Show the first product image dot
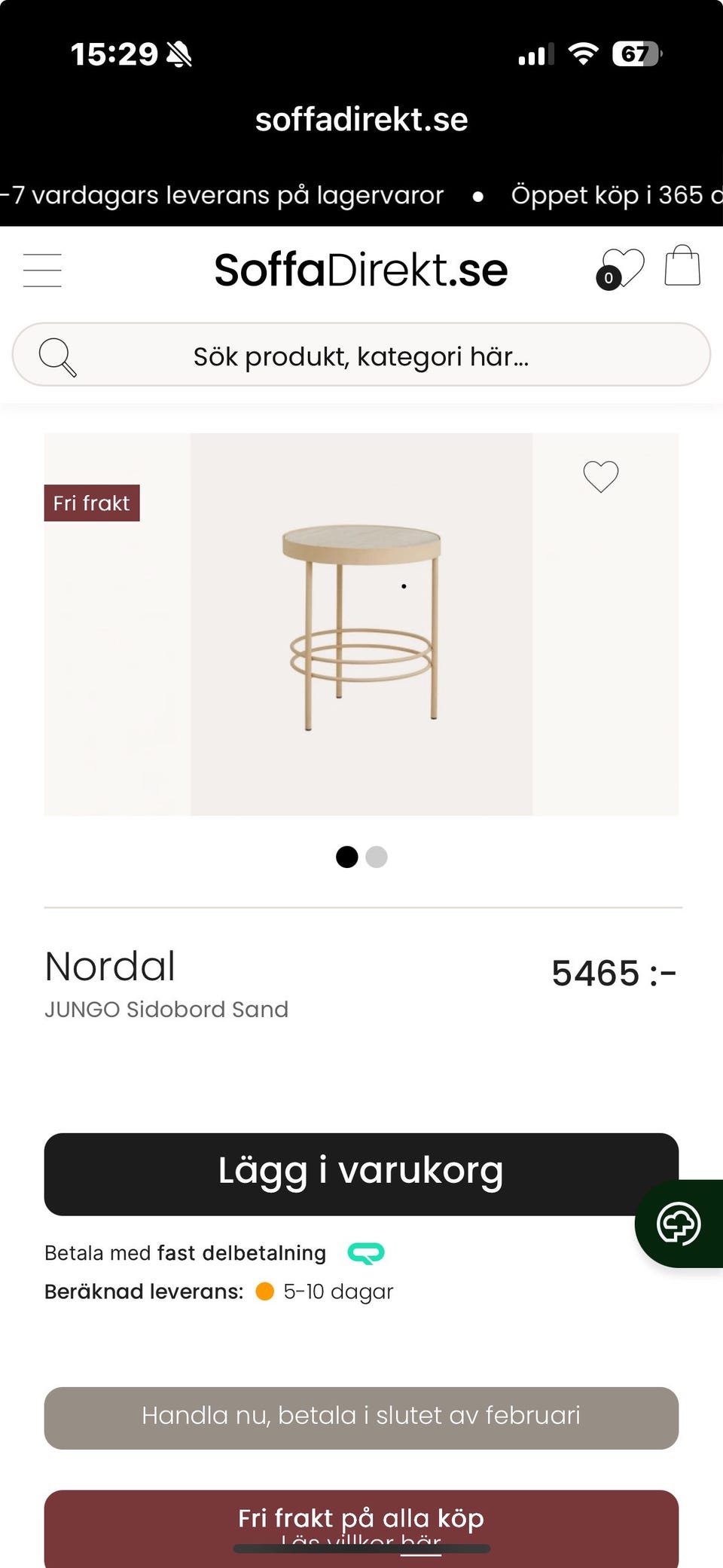Image resolution: width=723 pixels, height=1568 pixels. click(346, 857)
